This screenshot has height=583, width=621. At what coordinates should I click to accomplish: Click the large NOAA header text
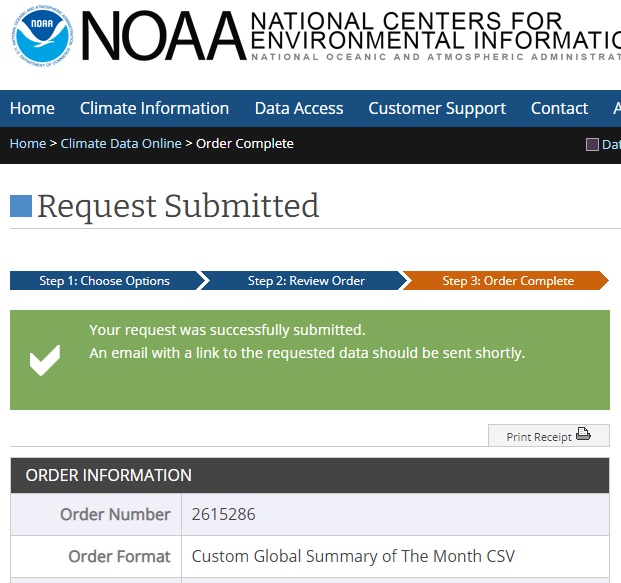point(163,38)
